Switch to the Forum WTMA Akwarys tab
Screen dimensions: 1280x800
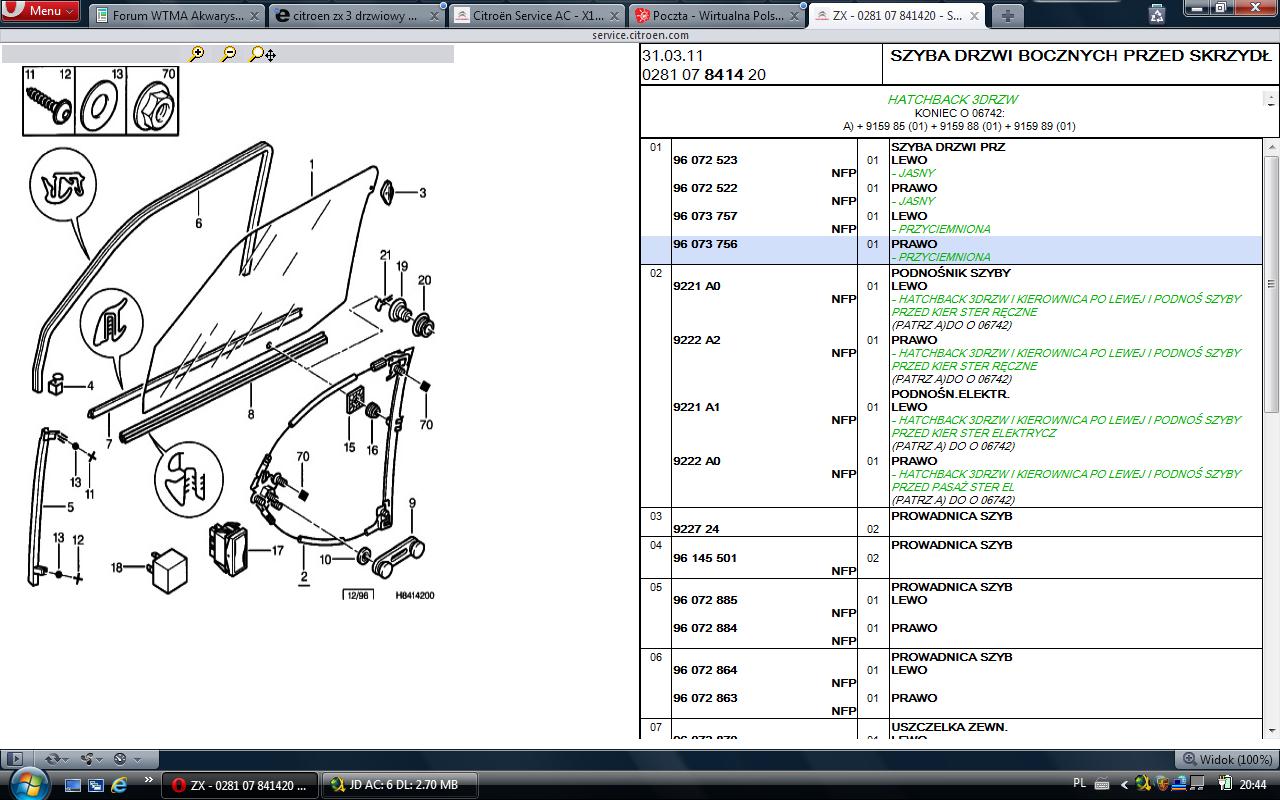pyautogui.click(x=177, y=16)
